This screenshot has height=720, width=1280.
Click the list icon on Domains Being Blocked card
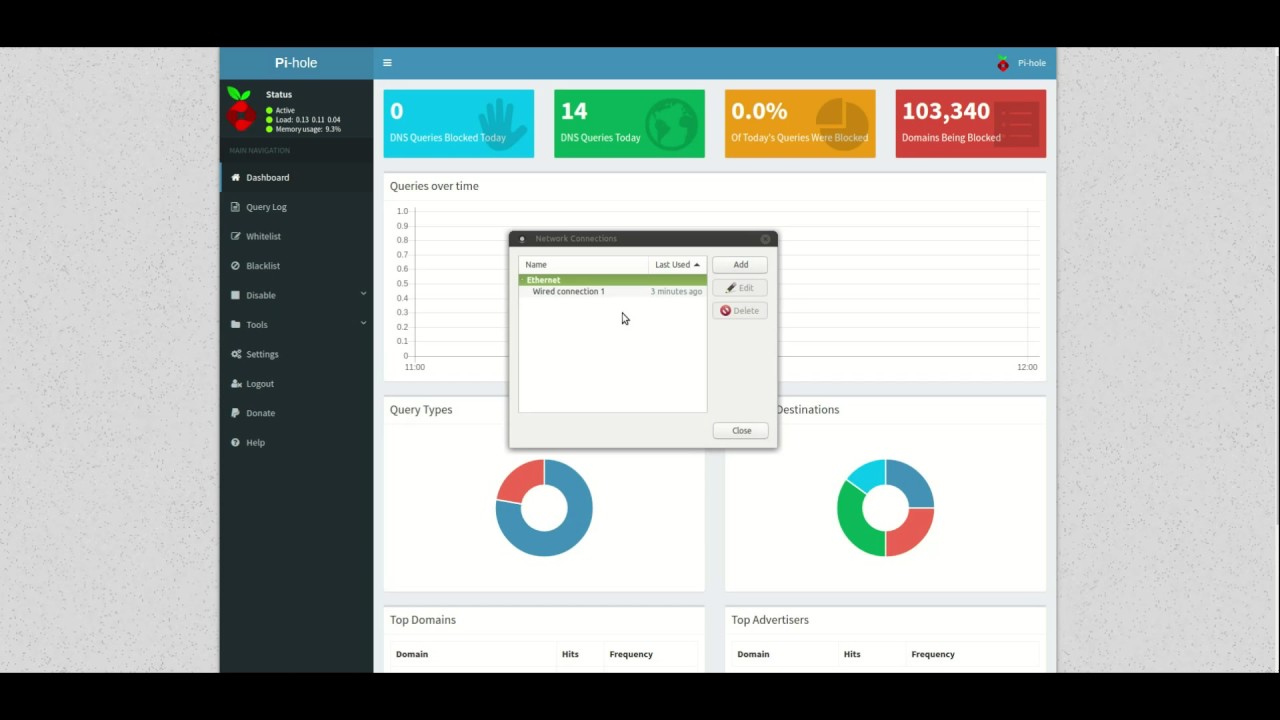click(1017, 124)
